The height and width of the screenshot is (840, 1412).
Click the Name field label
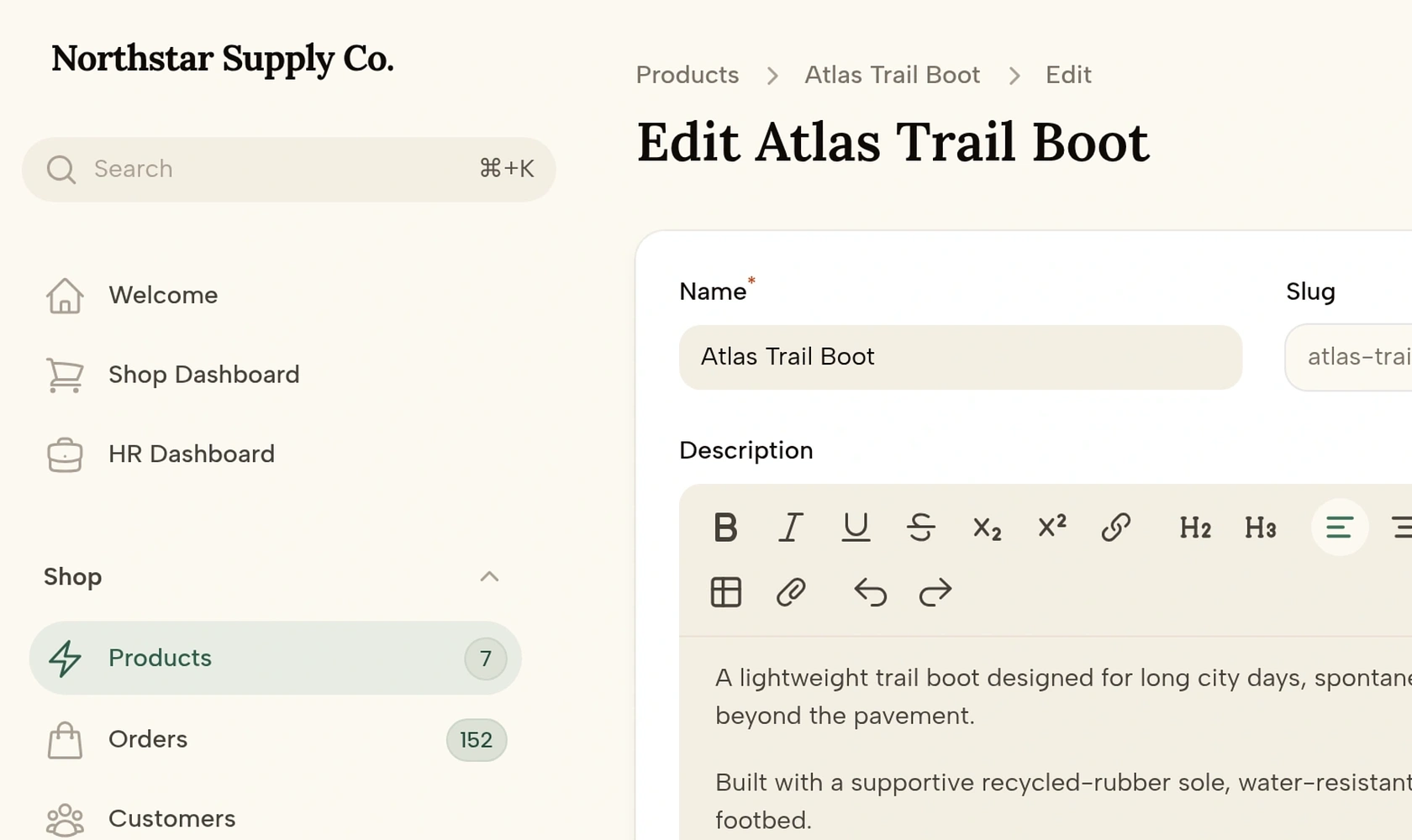713,291
